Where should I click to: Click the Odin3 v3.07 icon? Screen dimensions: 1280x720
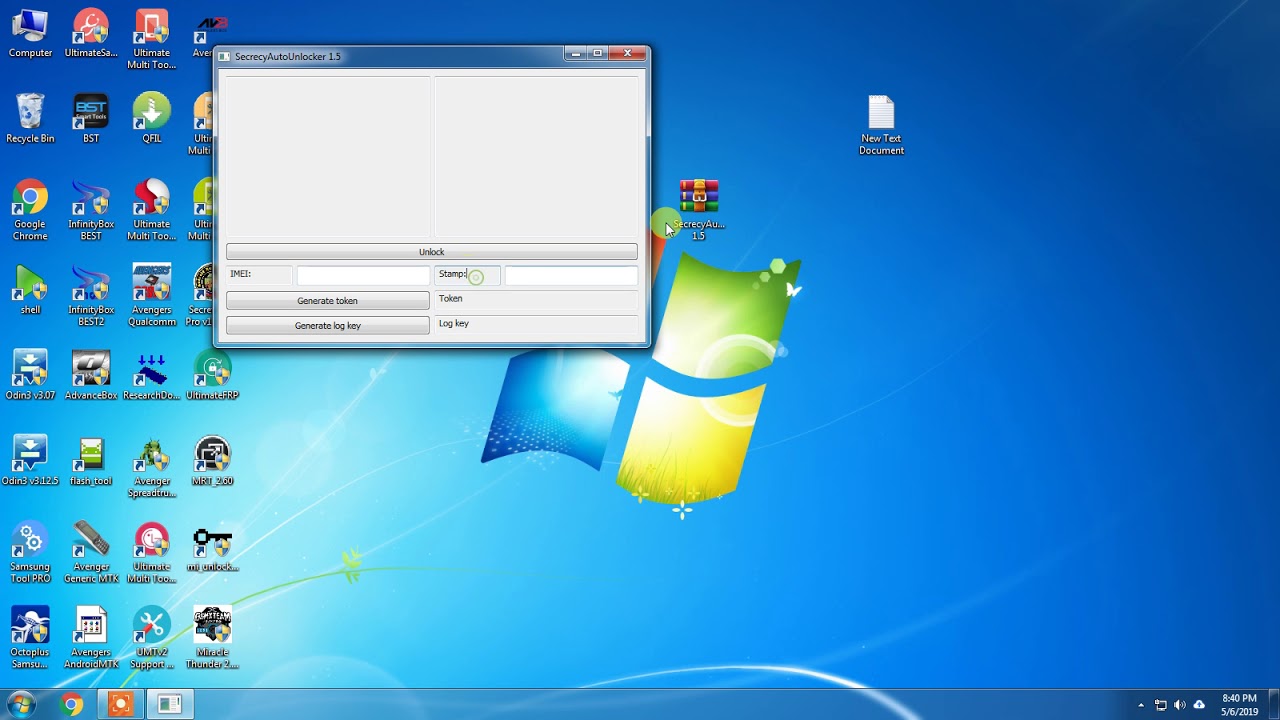[x=30, y=376]
